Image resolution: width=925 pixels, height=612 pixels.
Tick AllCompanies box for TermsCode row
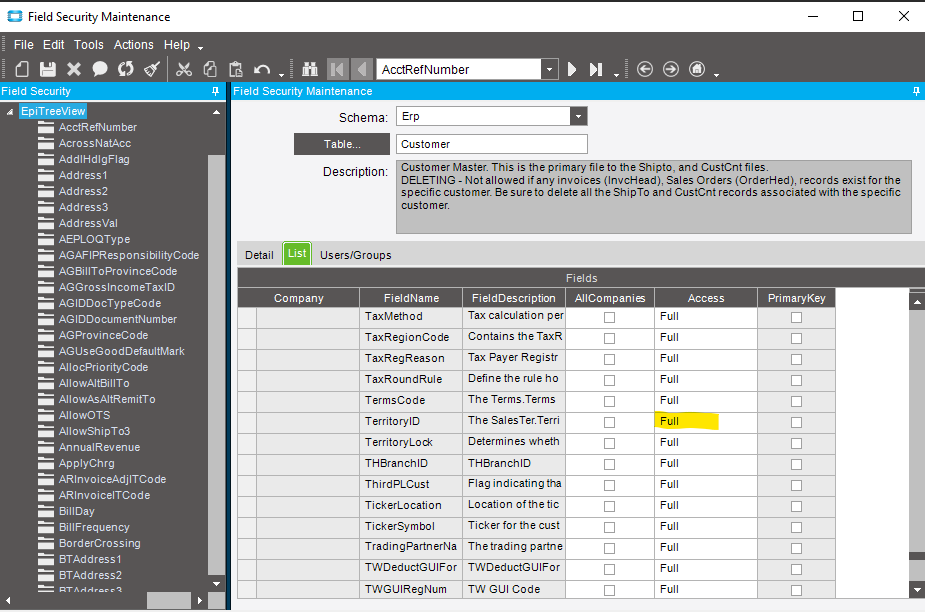coord(609,401)
